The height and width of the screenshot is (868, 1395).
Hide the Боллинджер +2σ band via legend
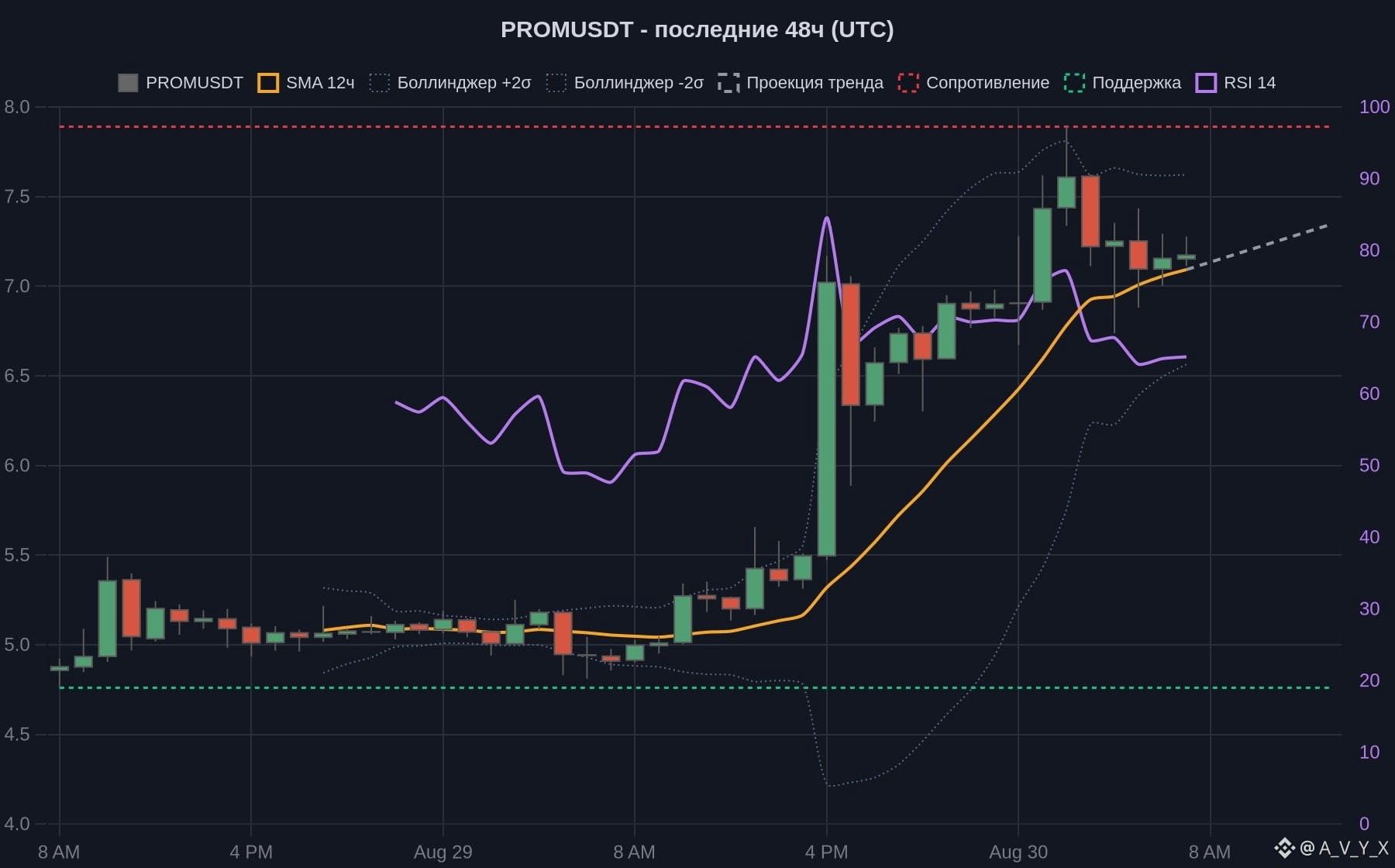pos(450,83)
